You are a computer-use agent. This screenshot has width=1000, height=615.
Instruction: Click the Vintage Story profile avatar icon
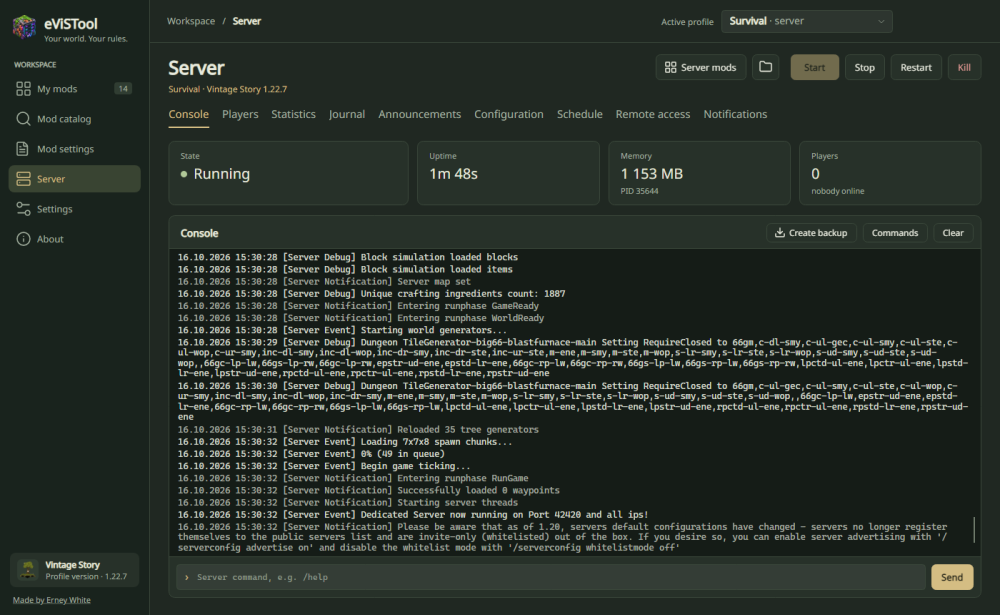coord(27,570)
